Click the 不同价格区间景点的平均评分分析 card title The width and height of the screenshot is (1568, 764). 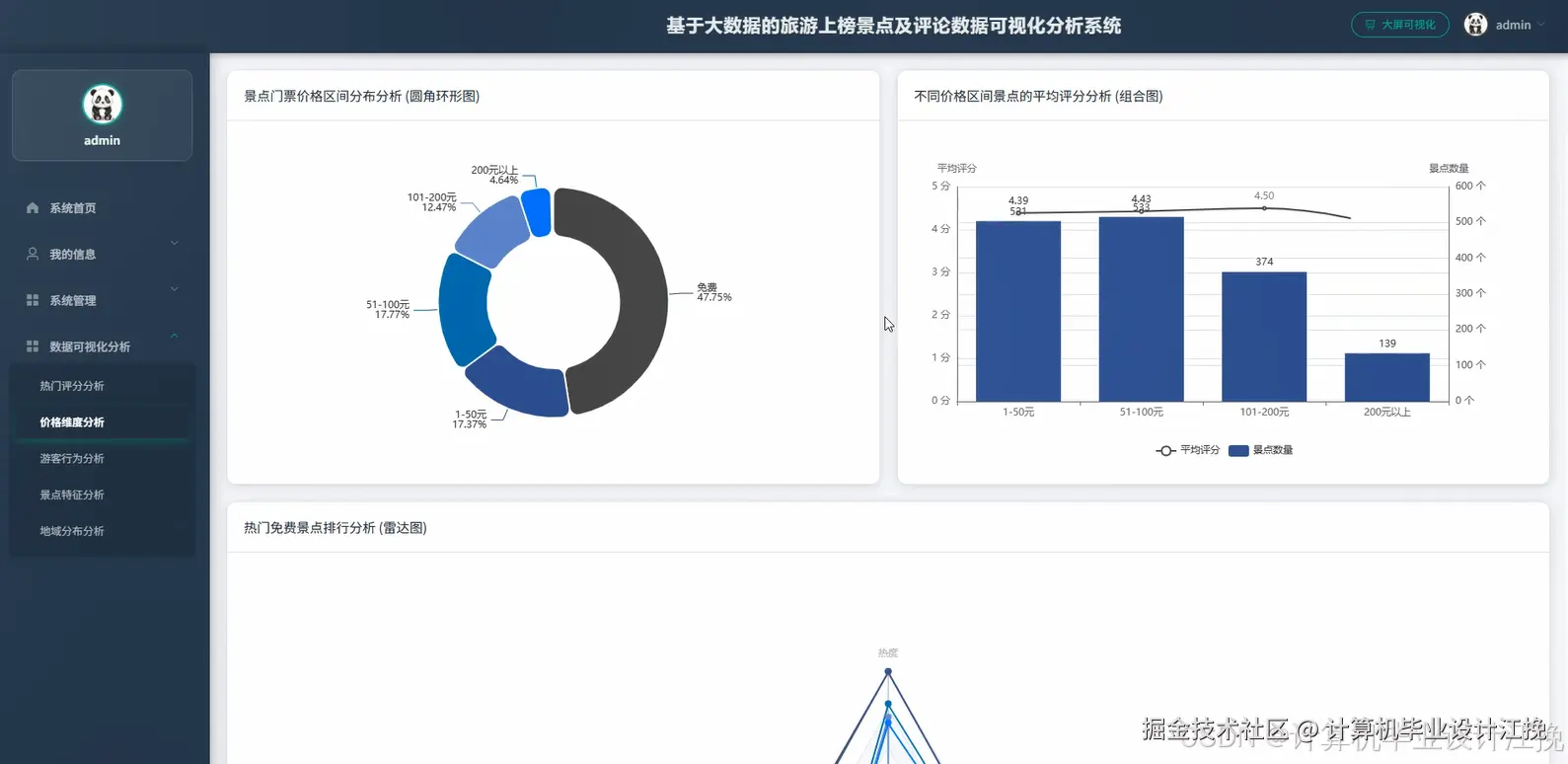(x=1038, y=96)
